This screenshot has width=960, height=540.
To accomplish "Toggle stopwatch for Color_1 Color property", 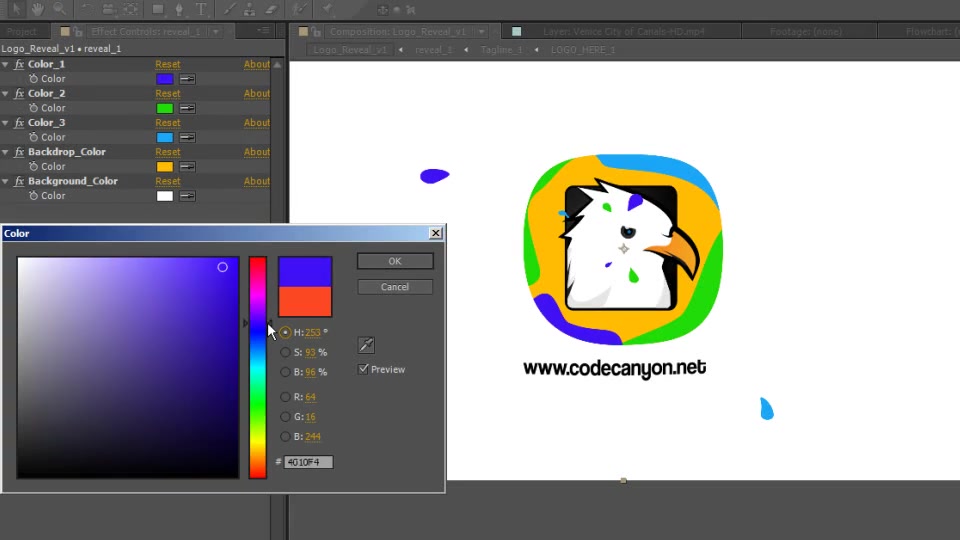I will pos(34,79).
